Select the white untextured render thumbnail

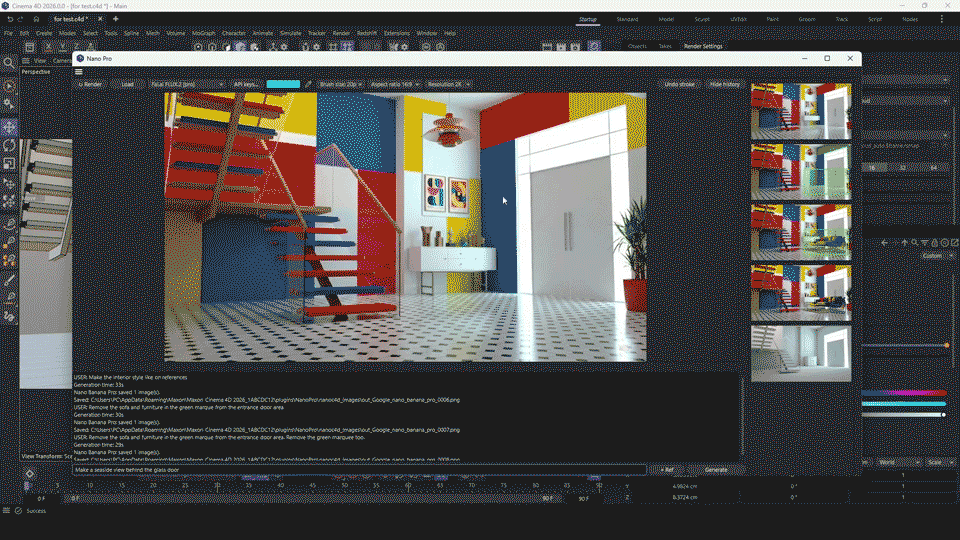point(801,354)
